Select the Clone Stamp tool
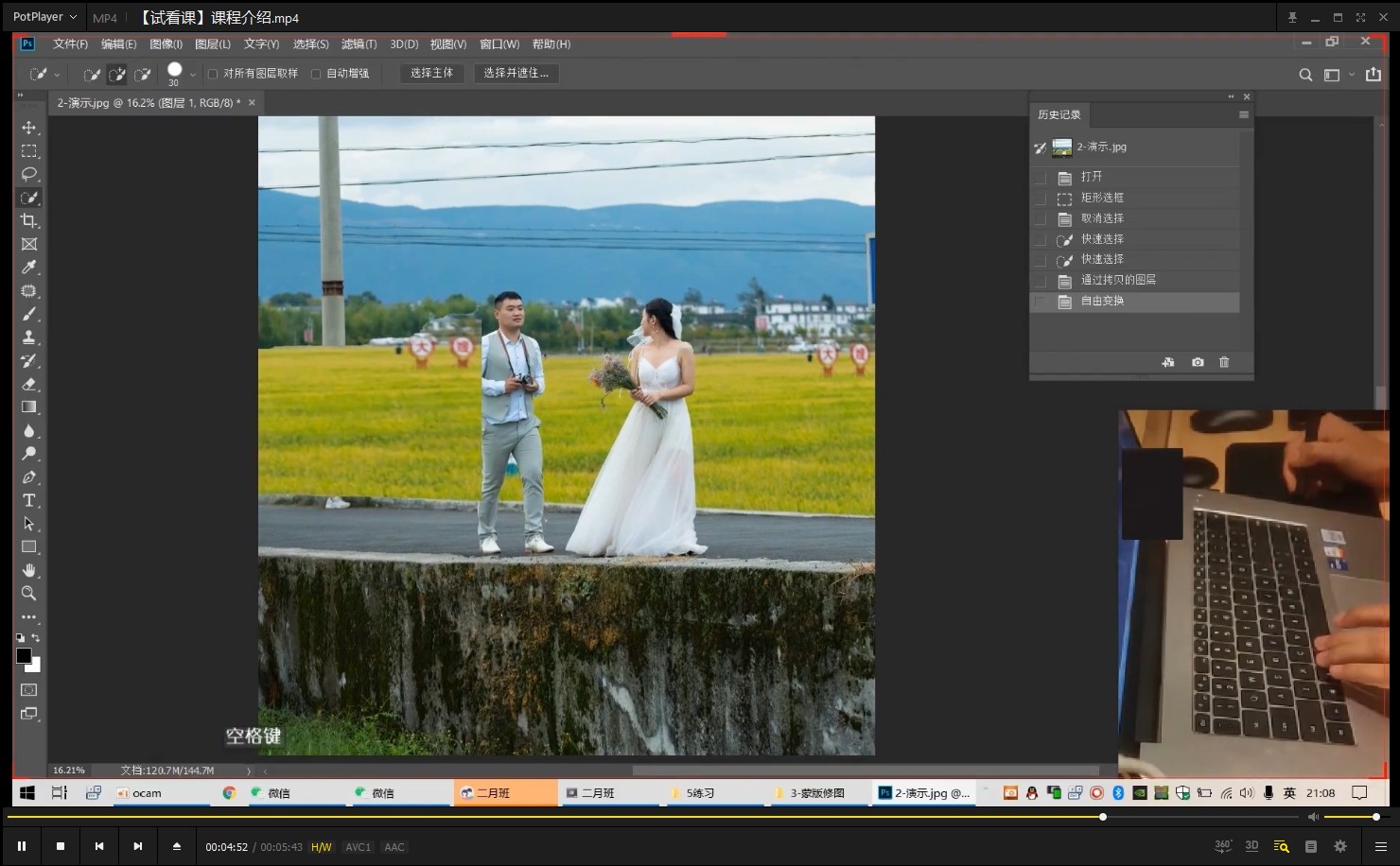Viewport: 1400px width, 866px height. (x=29, y=338)
